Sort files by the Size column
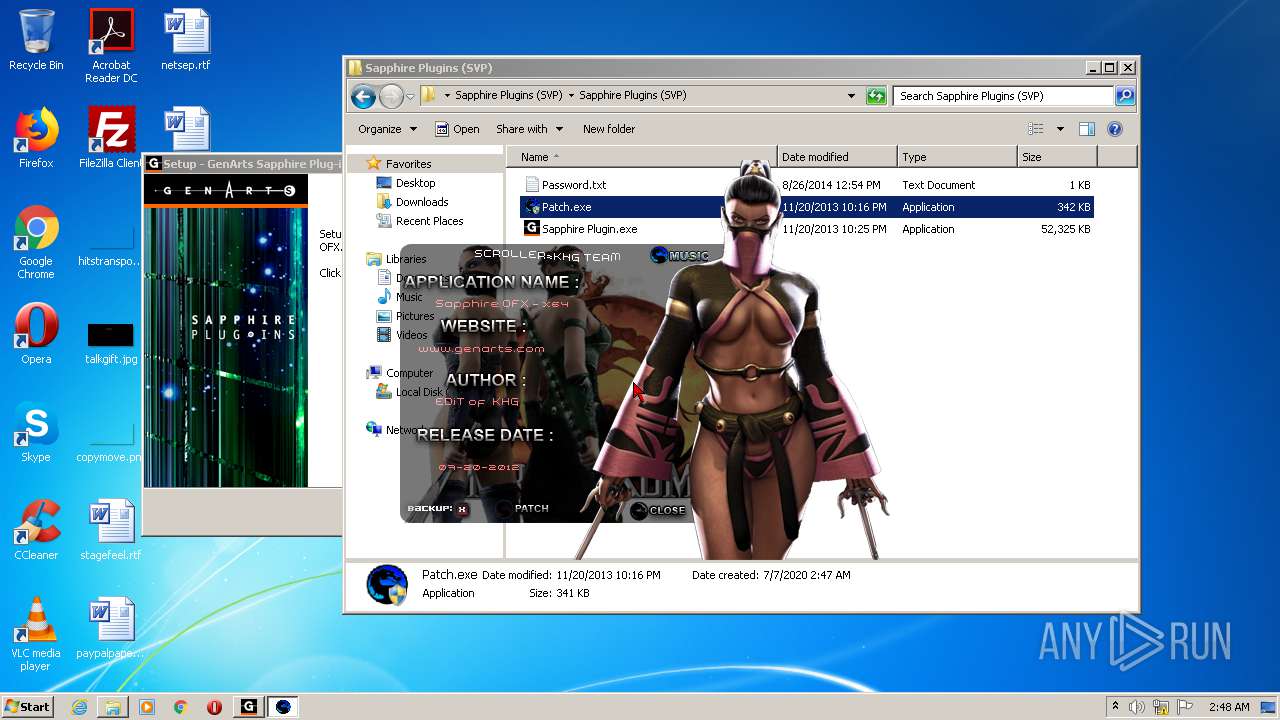The width and height of the screenshot is (1280, 720). click(1057, 157)
